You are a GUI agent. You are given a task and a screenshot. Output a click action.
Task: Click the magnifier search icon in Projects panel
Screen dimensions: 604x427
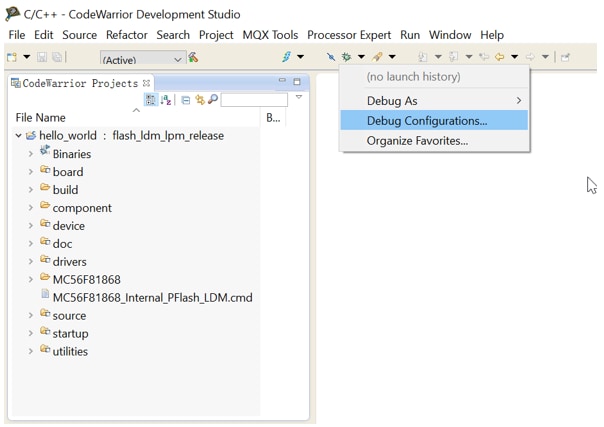213,100
